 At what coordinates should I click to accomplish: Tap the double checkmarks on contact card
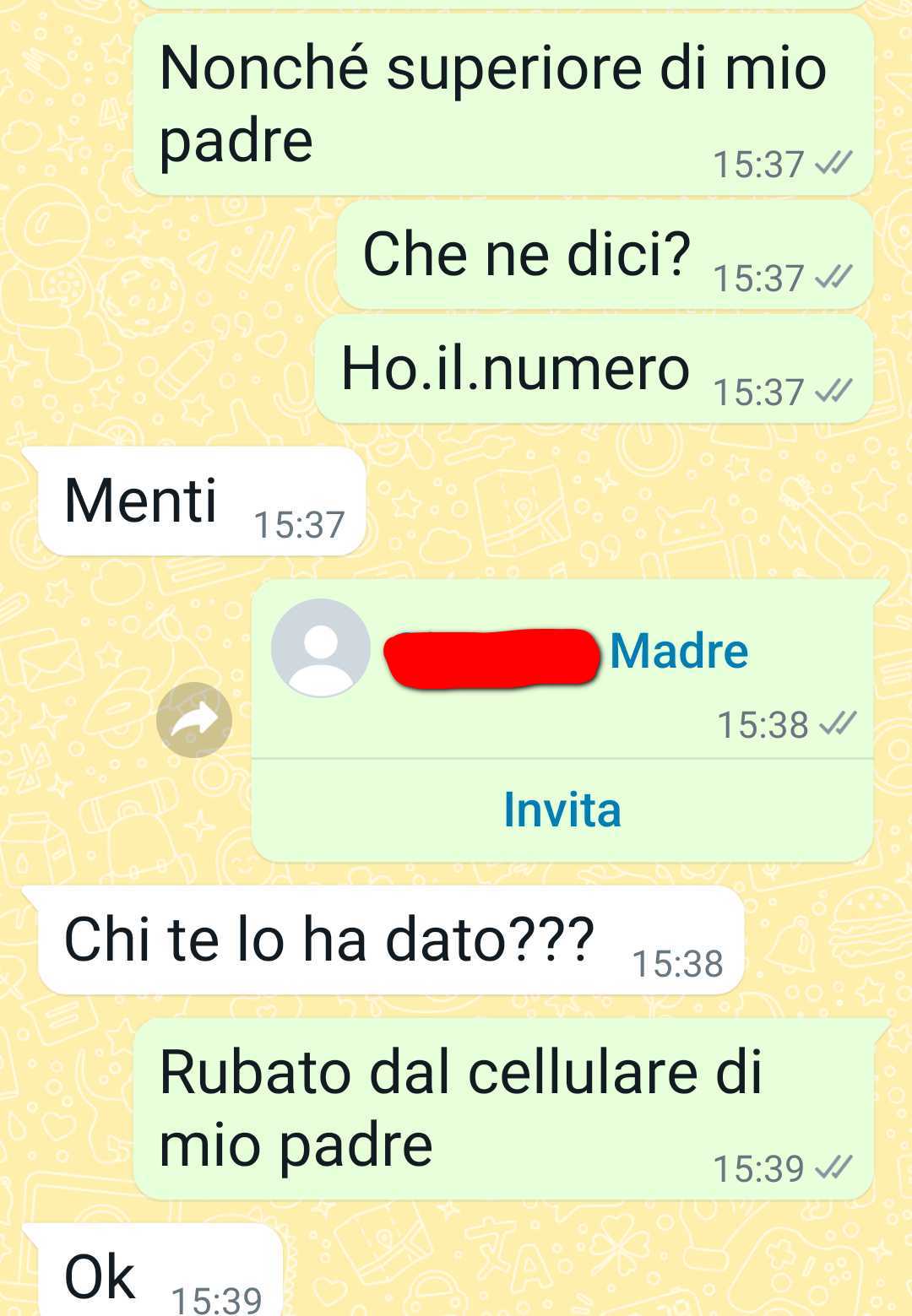(838, 723)
